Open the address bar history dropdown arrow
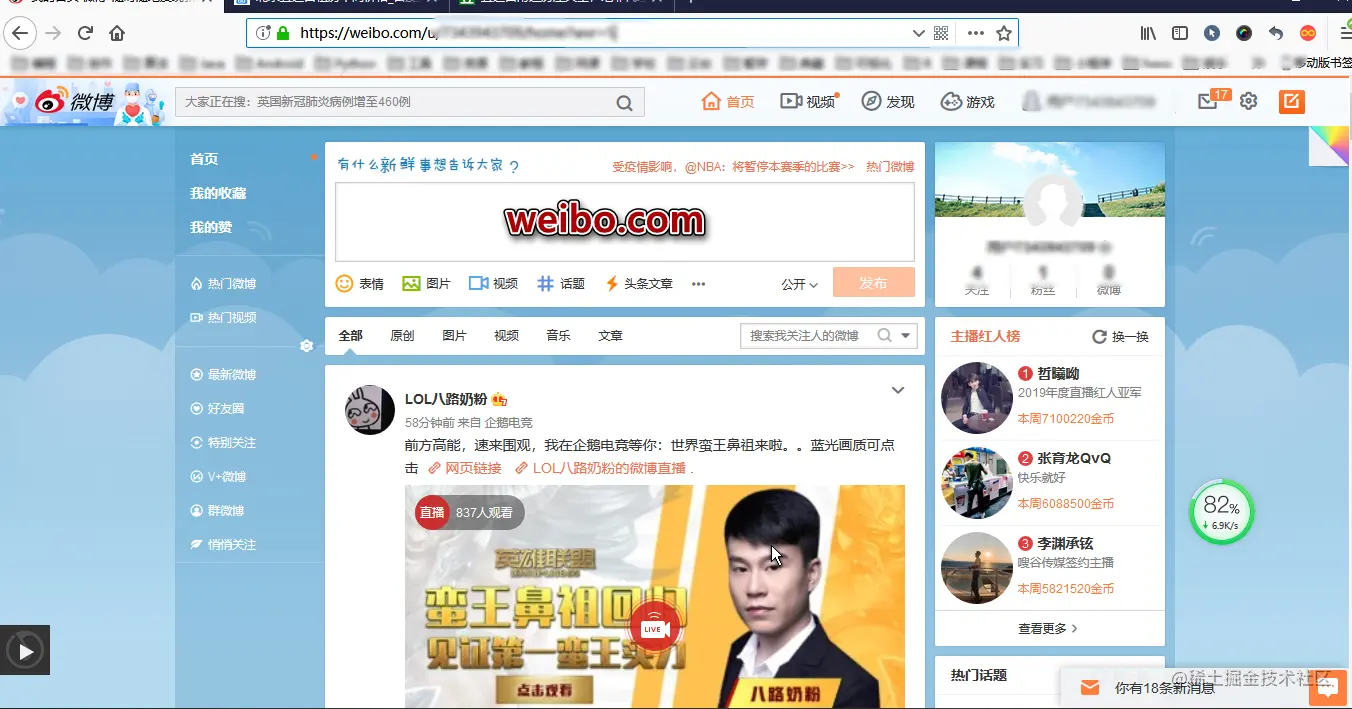This screenshot has width=1352, height=709. [x=918, y=33]
